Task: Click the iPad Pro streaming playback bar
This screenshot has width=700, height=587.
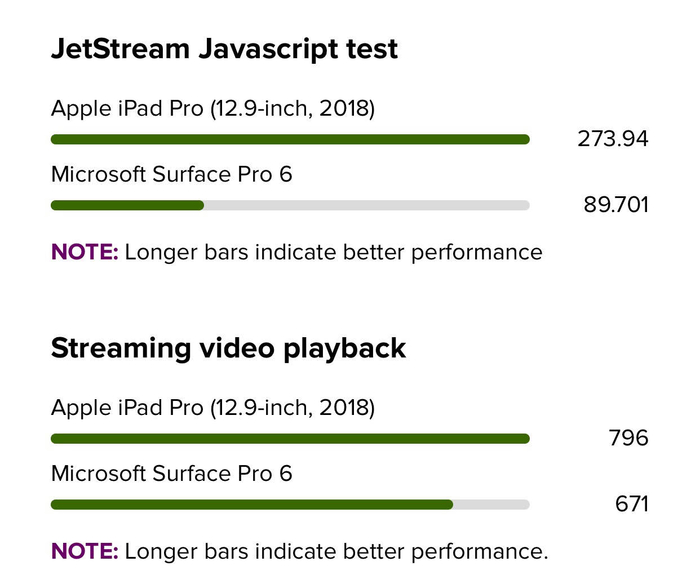Action: [x=289, y=439]
